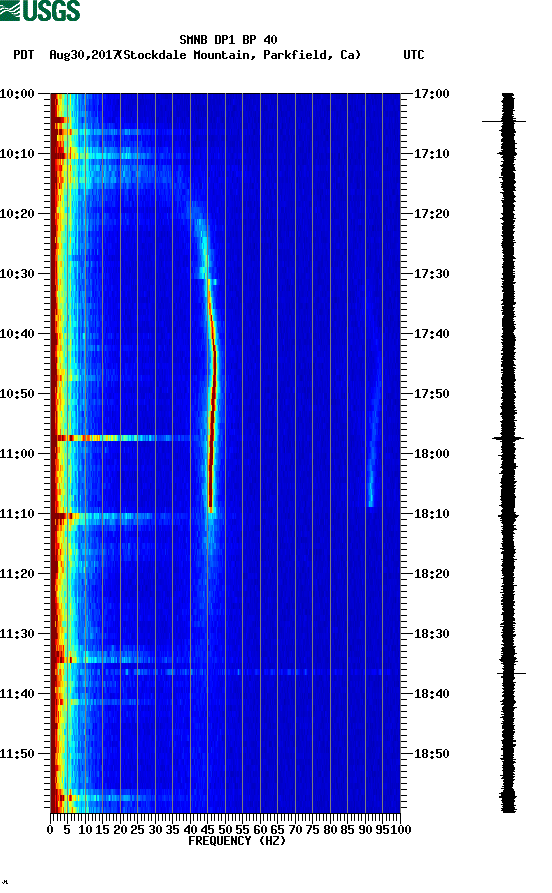Click the red spectral line near 45 Hz
The width and height of the screenshot is (552, 893).
point(212,399)
